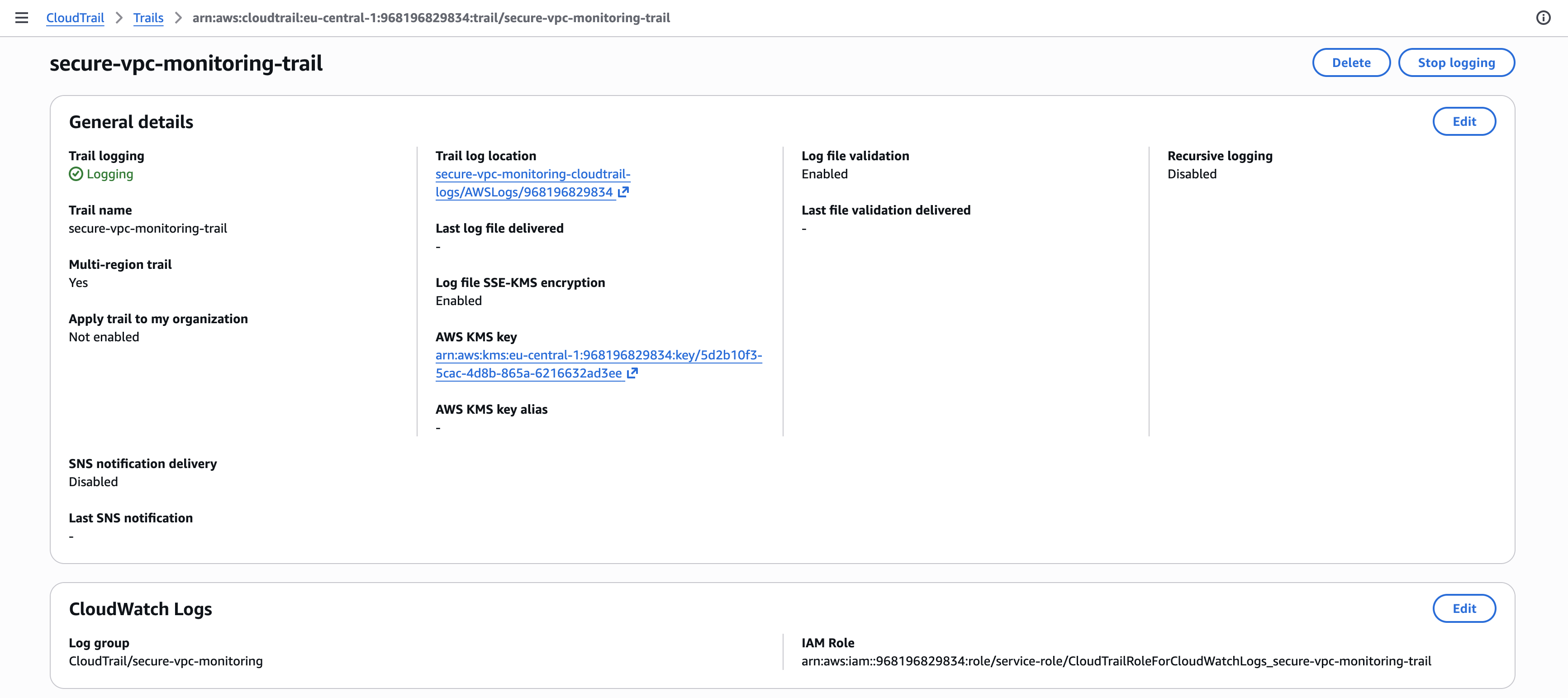The height and width of the screenshot is (698, 1568).
Task: Click the 'Apply trail to my organization' label
Action: [x=158, y=319]
